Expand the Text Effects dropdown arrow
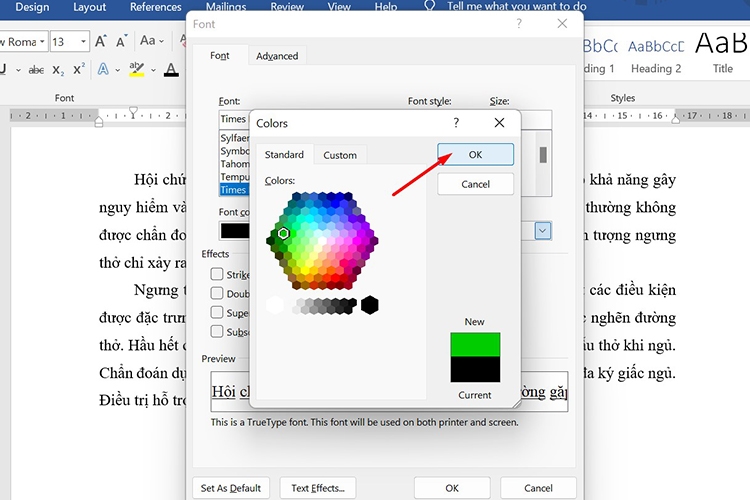Viewport: 750px width, 500px height. point(118,70)
